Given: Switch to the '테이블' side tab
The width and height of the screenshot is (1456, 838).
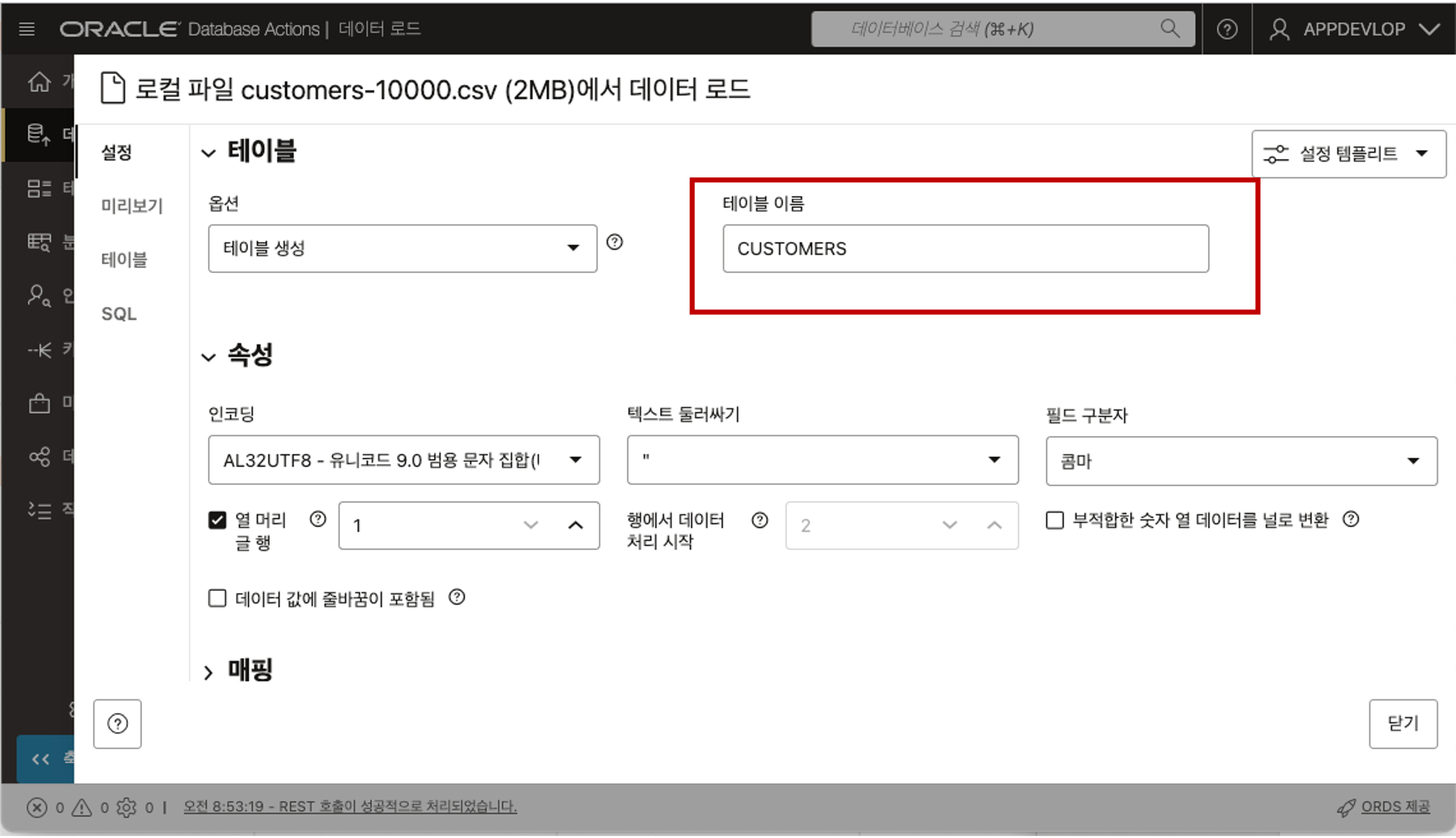Looking at the screenshot, I should click(124, 260).
